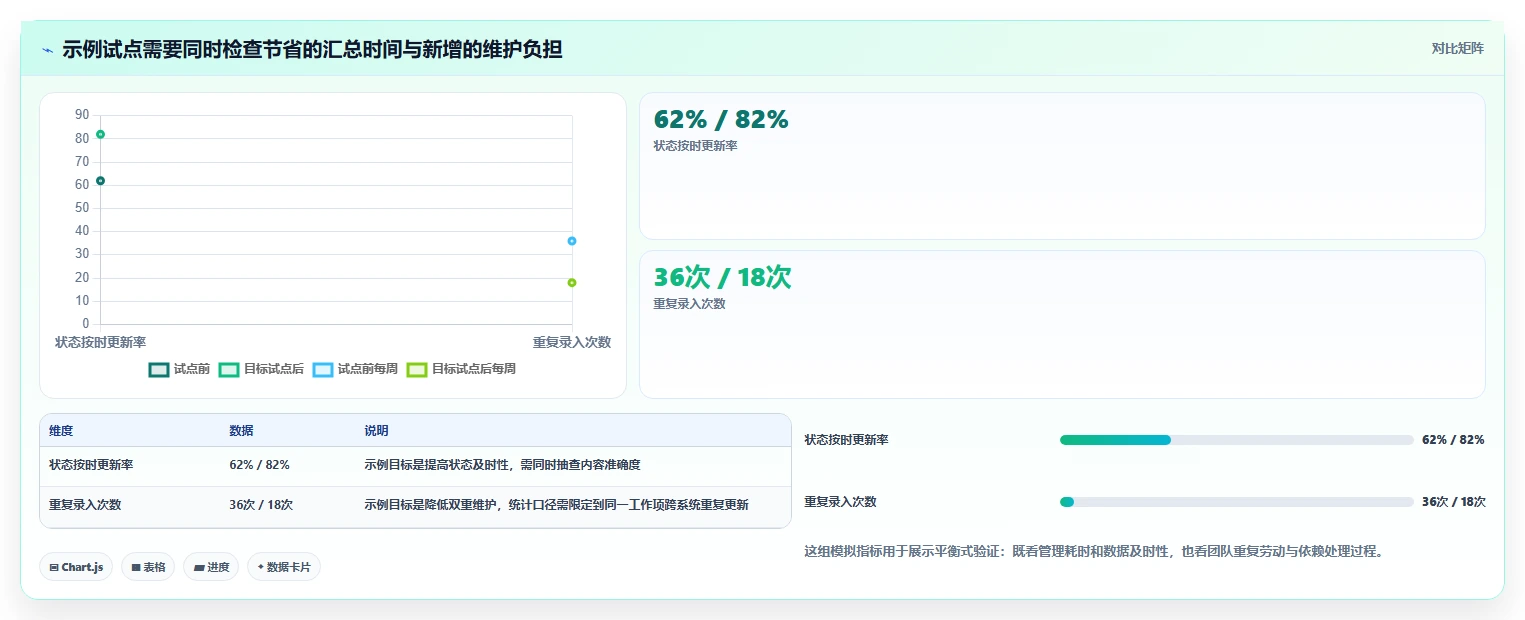
Task: Click the chart point at value 62
Action: point(100,181)
